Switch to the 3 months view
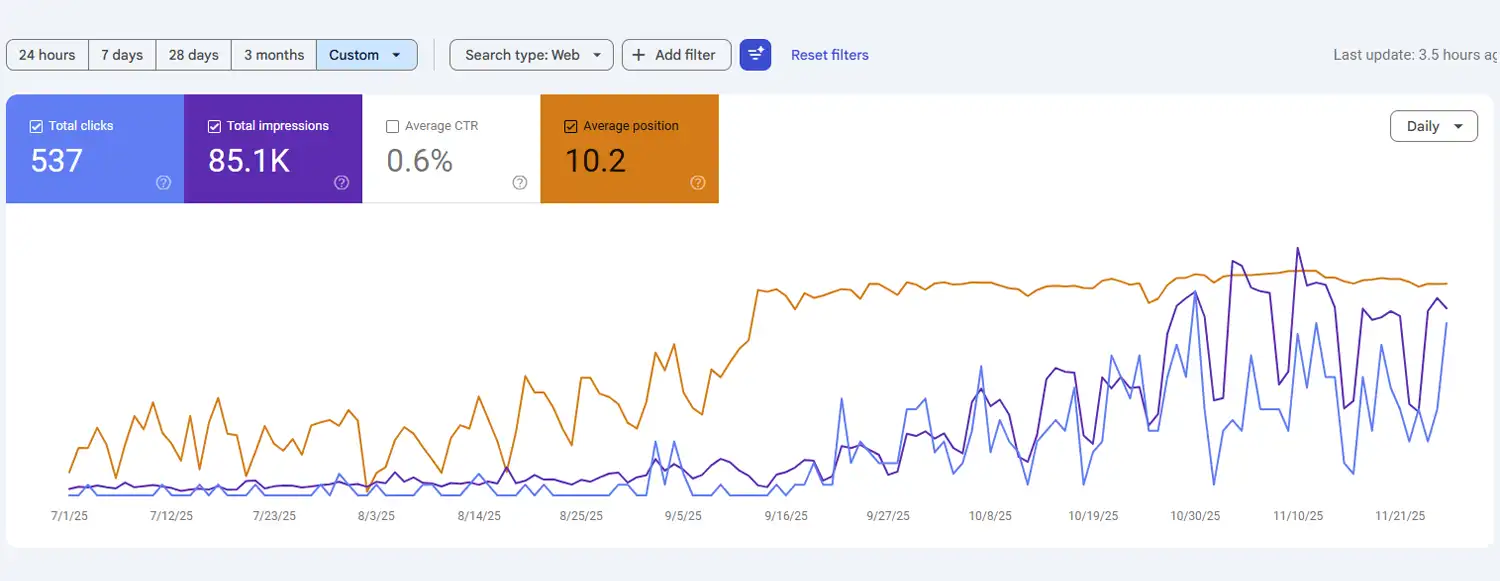The width and height of the screenshot is (1500, 581). coord(273,55)
